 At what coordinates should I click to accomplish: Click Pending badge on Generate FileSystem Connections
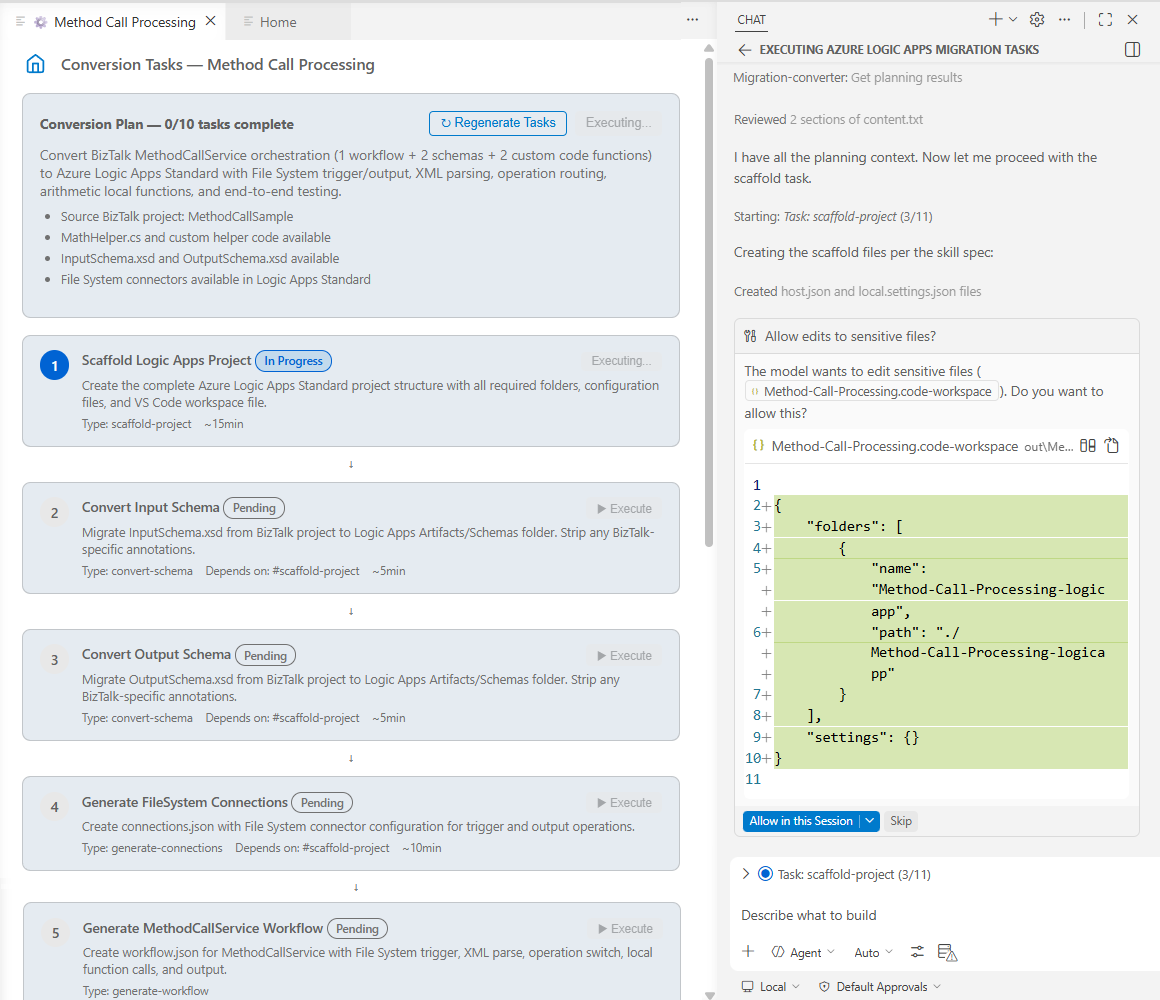322,803
